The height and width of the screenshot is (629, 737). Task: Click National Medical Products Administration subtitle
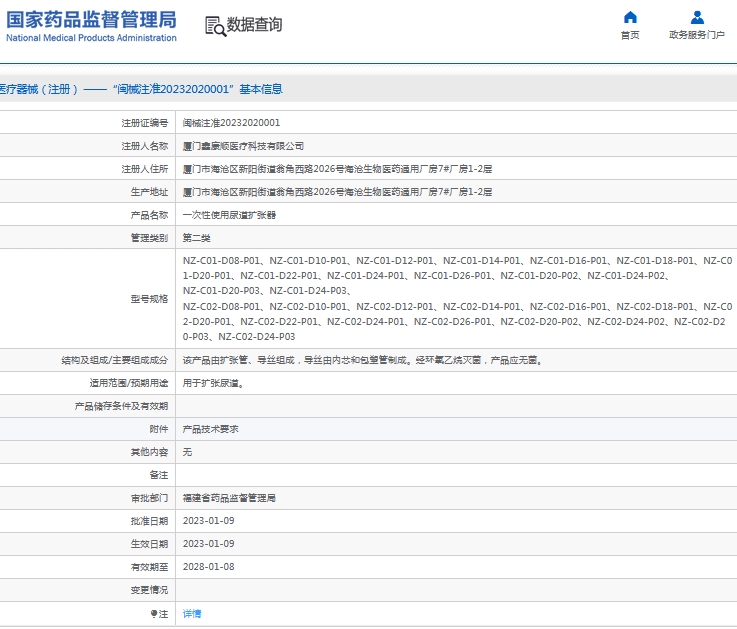[x=91, y=38]
